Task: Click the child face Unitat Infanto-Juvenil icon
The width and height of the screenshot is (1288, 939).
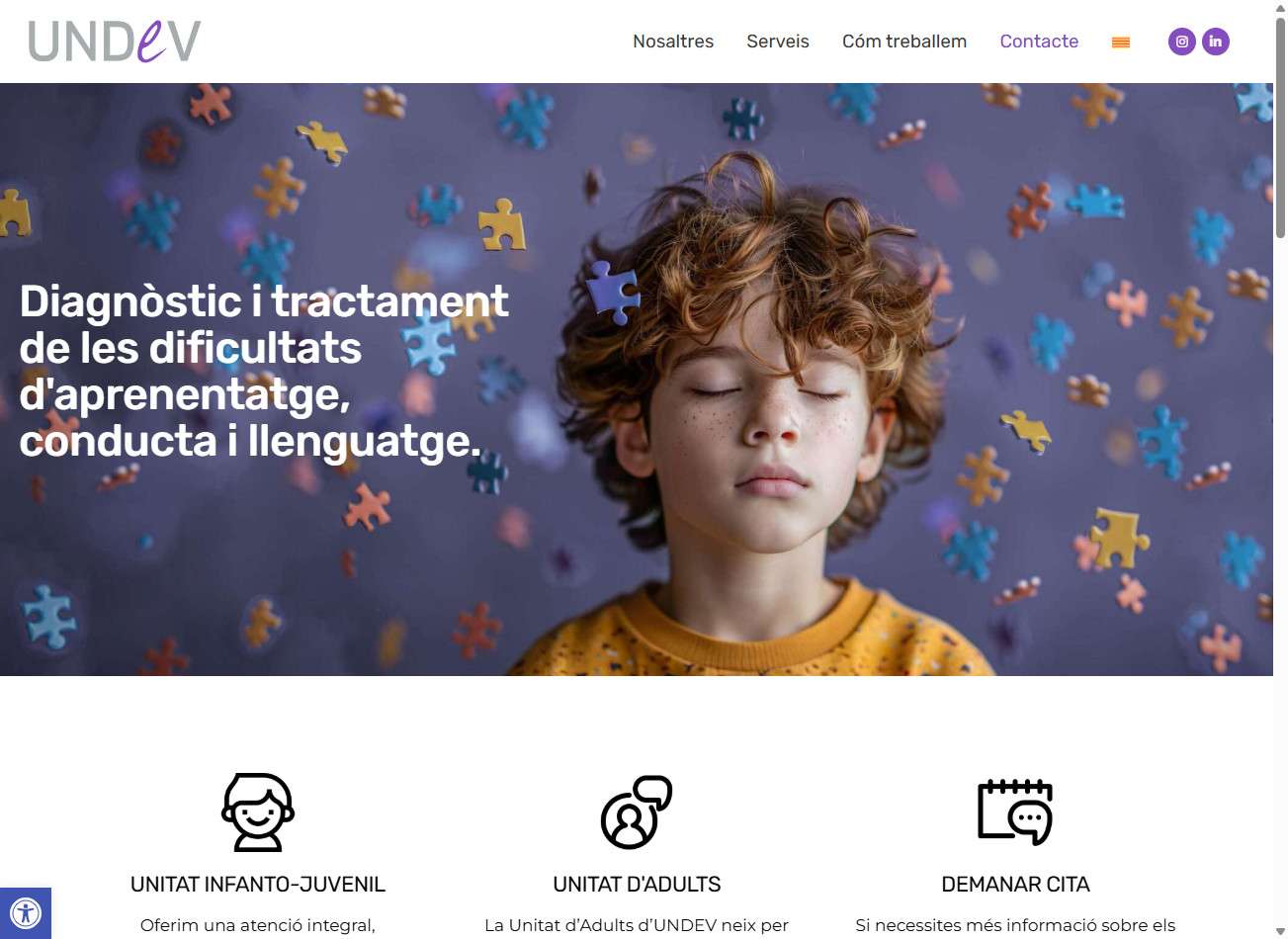Action: tap(258, 812)
